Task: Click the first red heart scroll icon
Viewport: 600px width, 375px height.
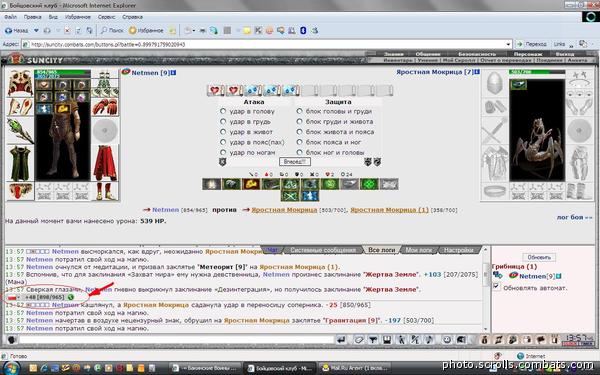Action: (x=215, y=90)
